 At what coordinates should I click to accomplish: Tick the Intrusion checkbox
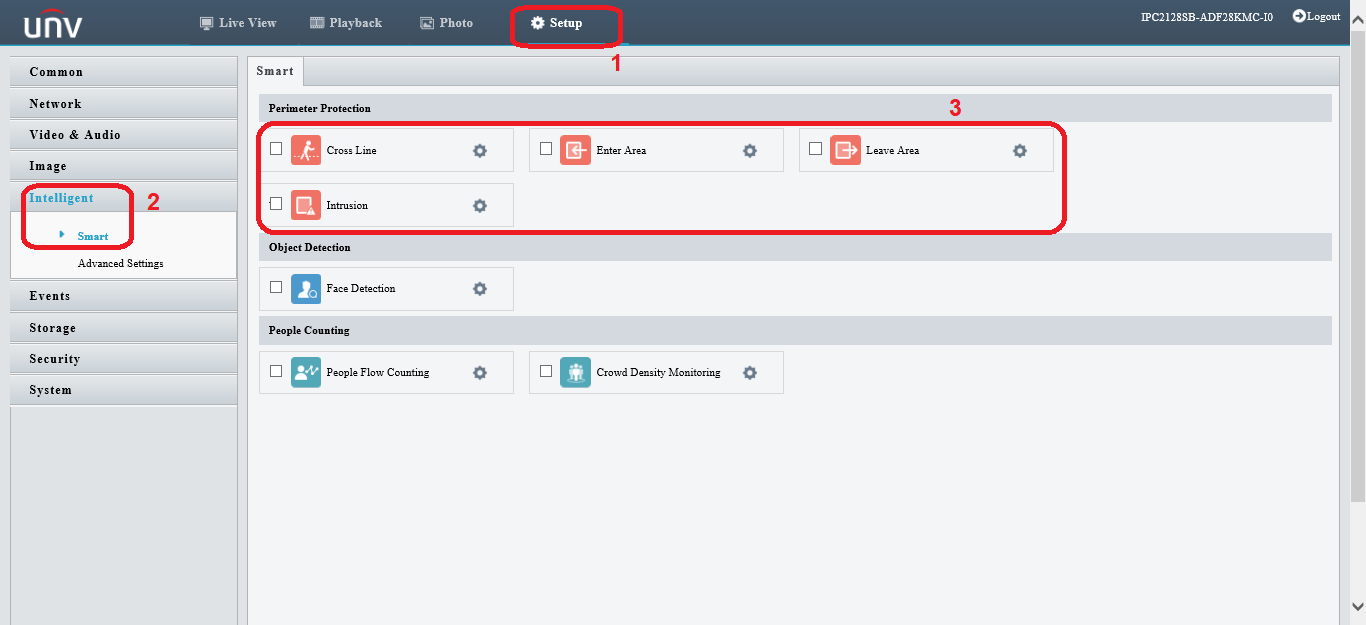(276, 204)
